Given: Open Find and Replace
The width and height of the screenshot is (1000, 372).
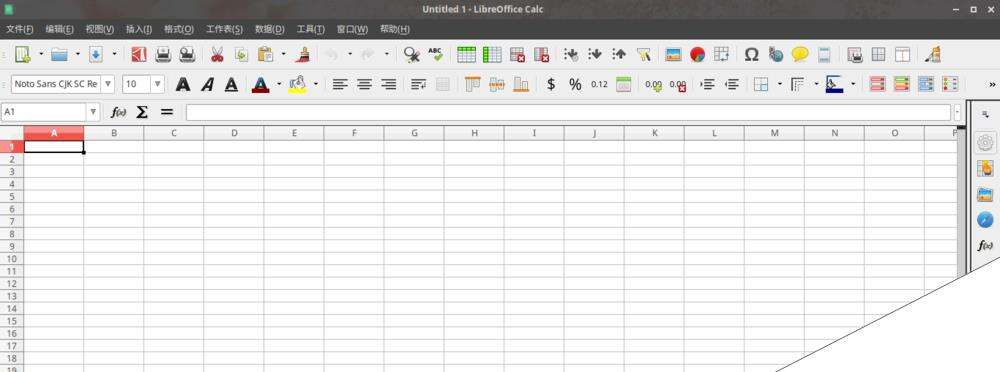Looking at the screenshot, I should pyautogui.click(x=411, y=55).
